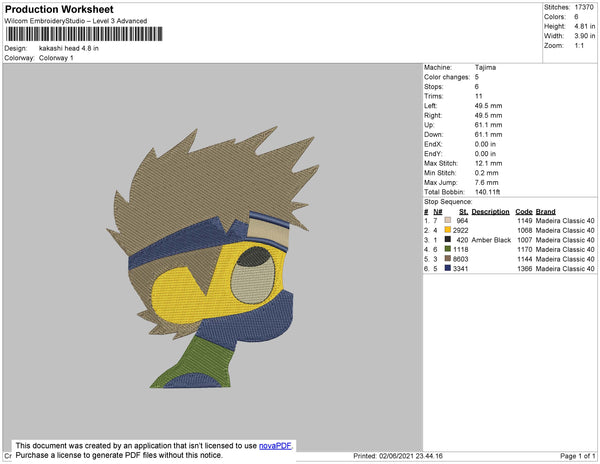600x464 pixels.
Task: Click the 'St.' column header
Action: 463,212
